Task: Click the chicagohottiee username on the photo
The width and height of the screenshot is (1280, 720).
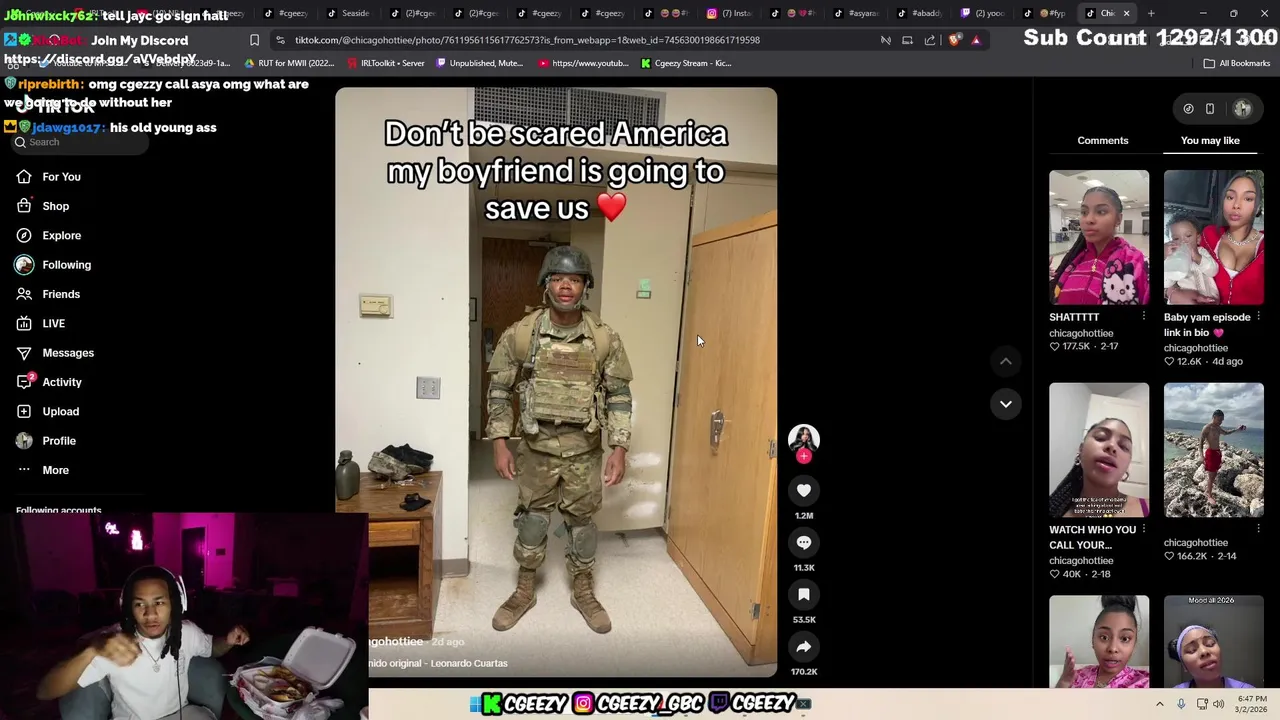Action: (396, 641)
